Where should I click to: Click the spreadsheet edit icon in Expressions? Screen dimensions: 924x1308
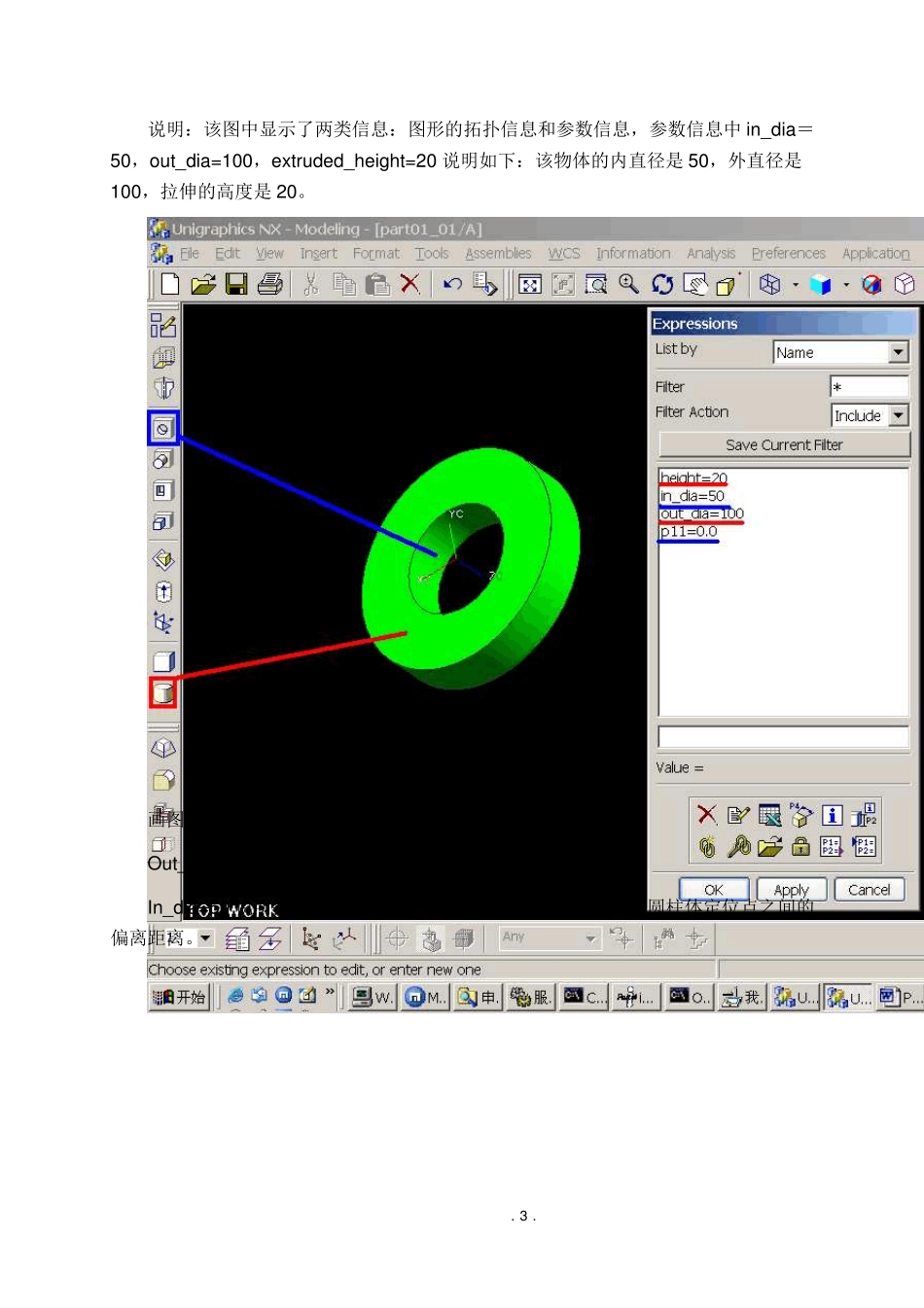[769, 815]
